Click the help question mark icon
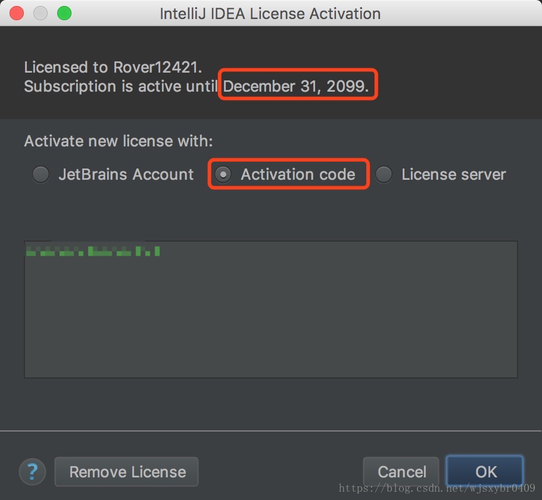The image size is (542, 500). point(32,472)
